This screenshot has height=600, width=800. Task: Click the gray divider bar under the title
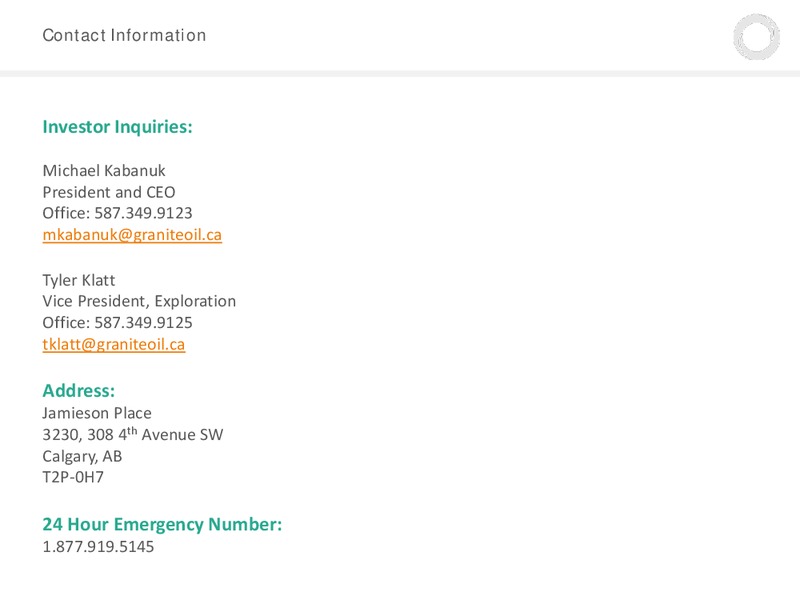click(x=400, y=73)
